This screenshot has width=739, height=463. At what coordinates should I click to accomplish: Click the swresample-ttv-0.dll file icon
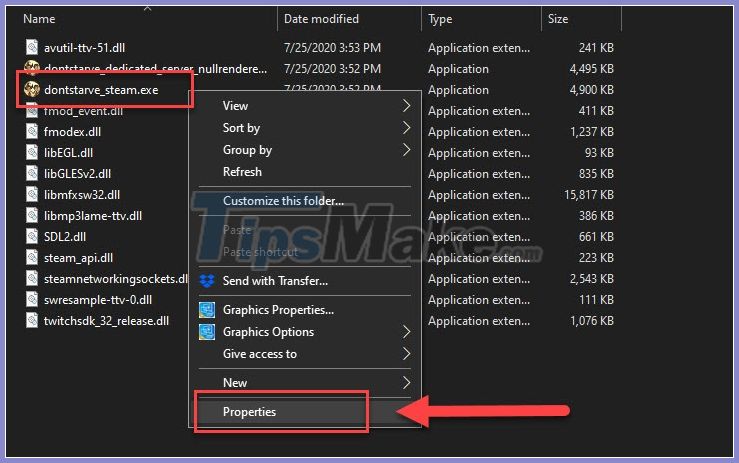coord(32,299)
